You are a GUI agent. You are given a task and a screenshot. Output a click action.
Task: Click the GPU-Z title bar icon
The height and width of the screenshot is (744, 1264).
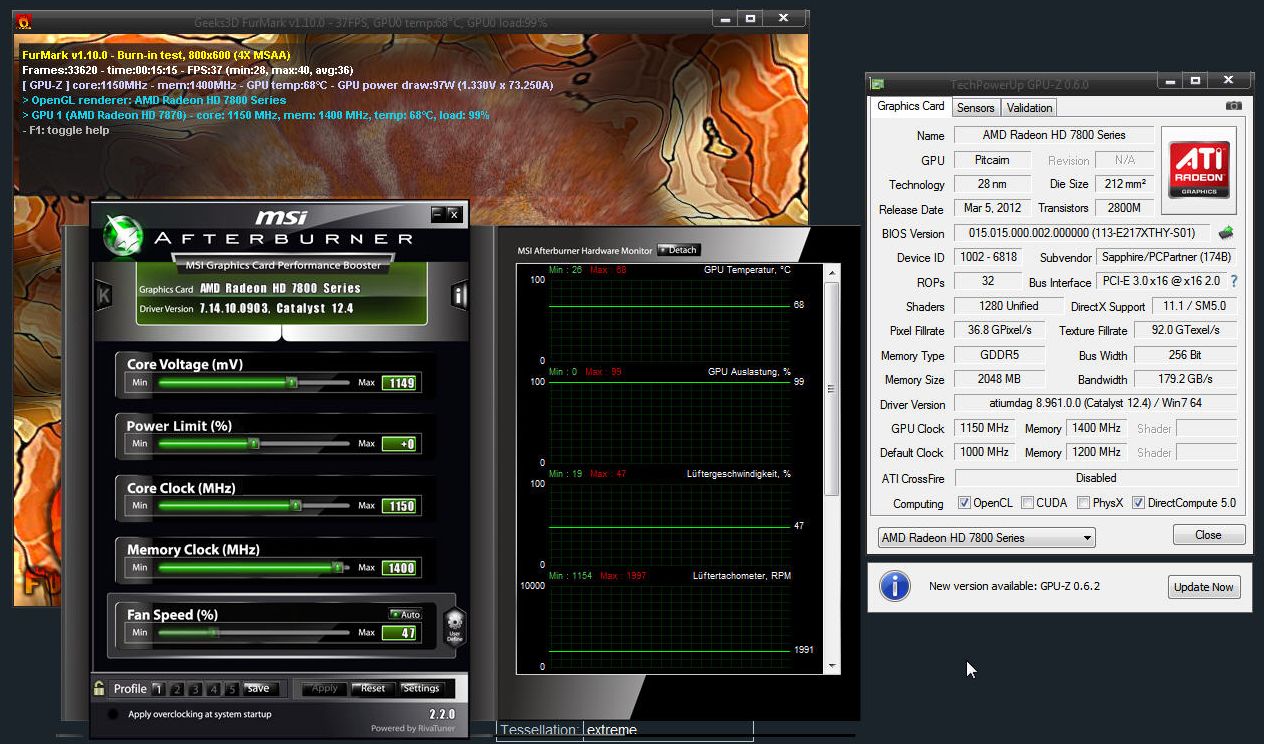(877, 84)
